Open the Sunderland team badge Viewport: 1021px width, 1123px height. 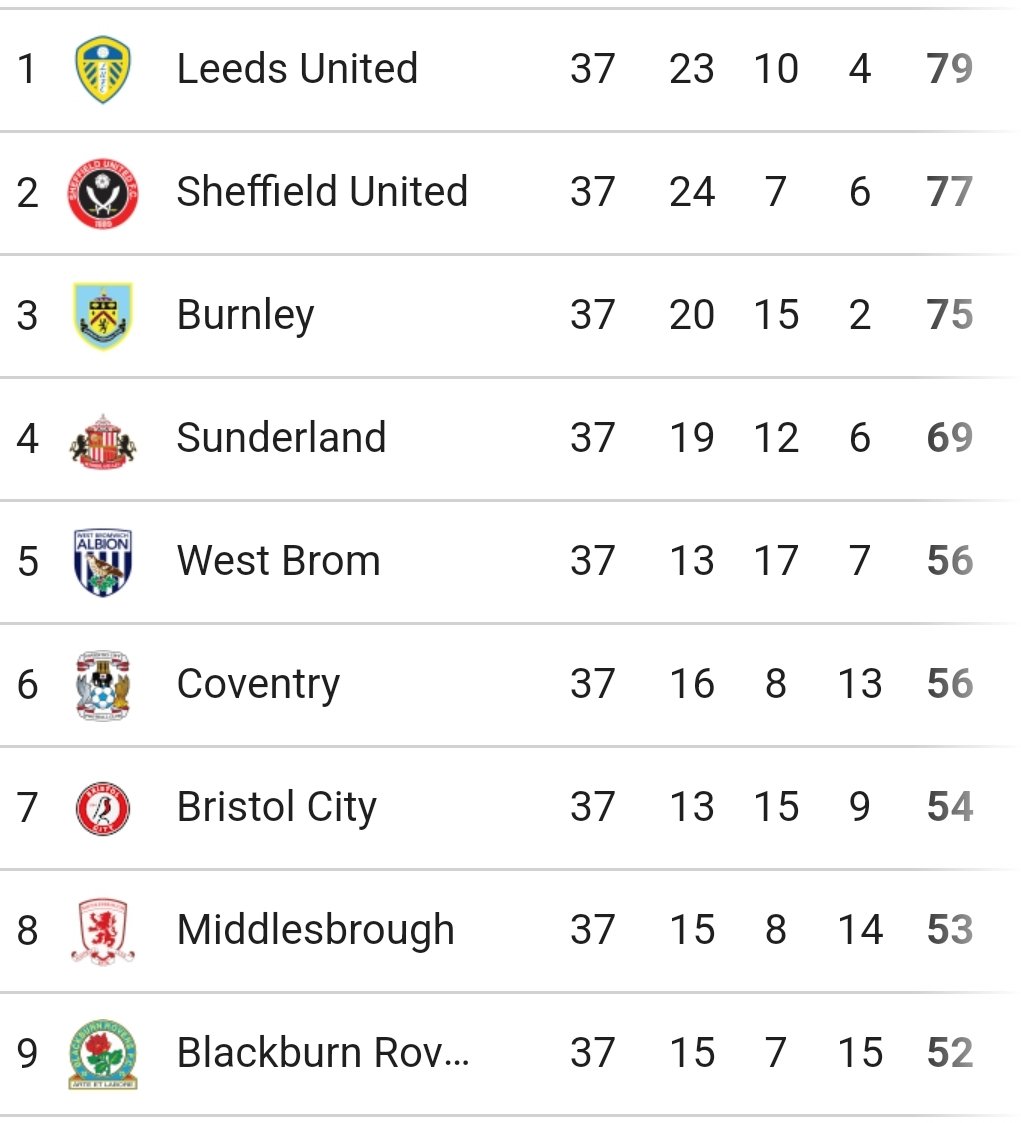tap(102, 440)
